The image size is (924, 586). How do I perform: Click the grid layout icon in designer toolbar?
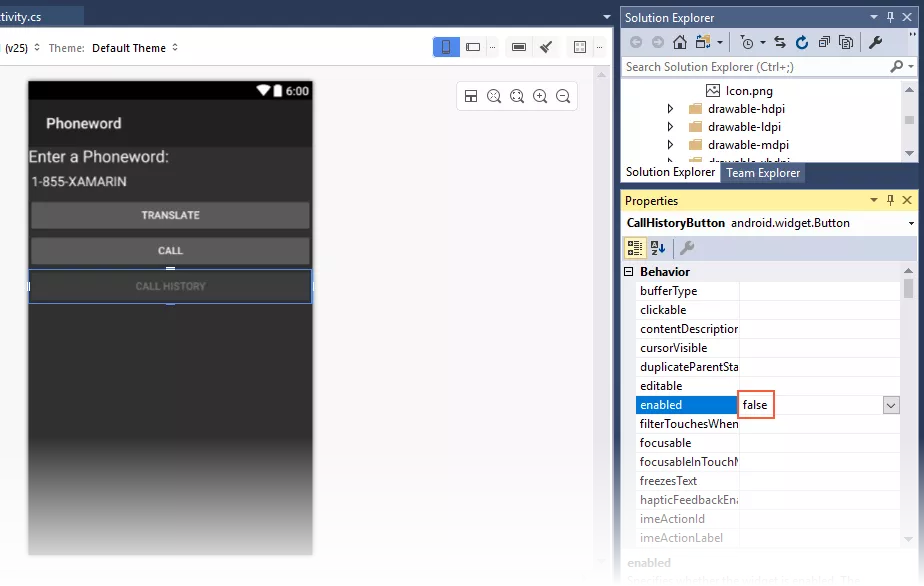coord(580,47)
